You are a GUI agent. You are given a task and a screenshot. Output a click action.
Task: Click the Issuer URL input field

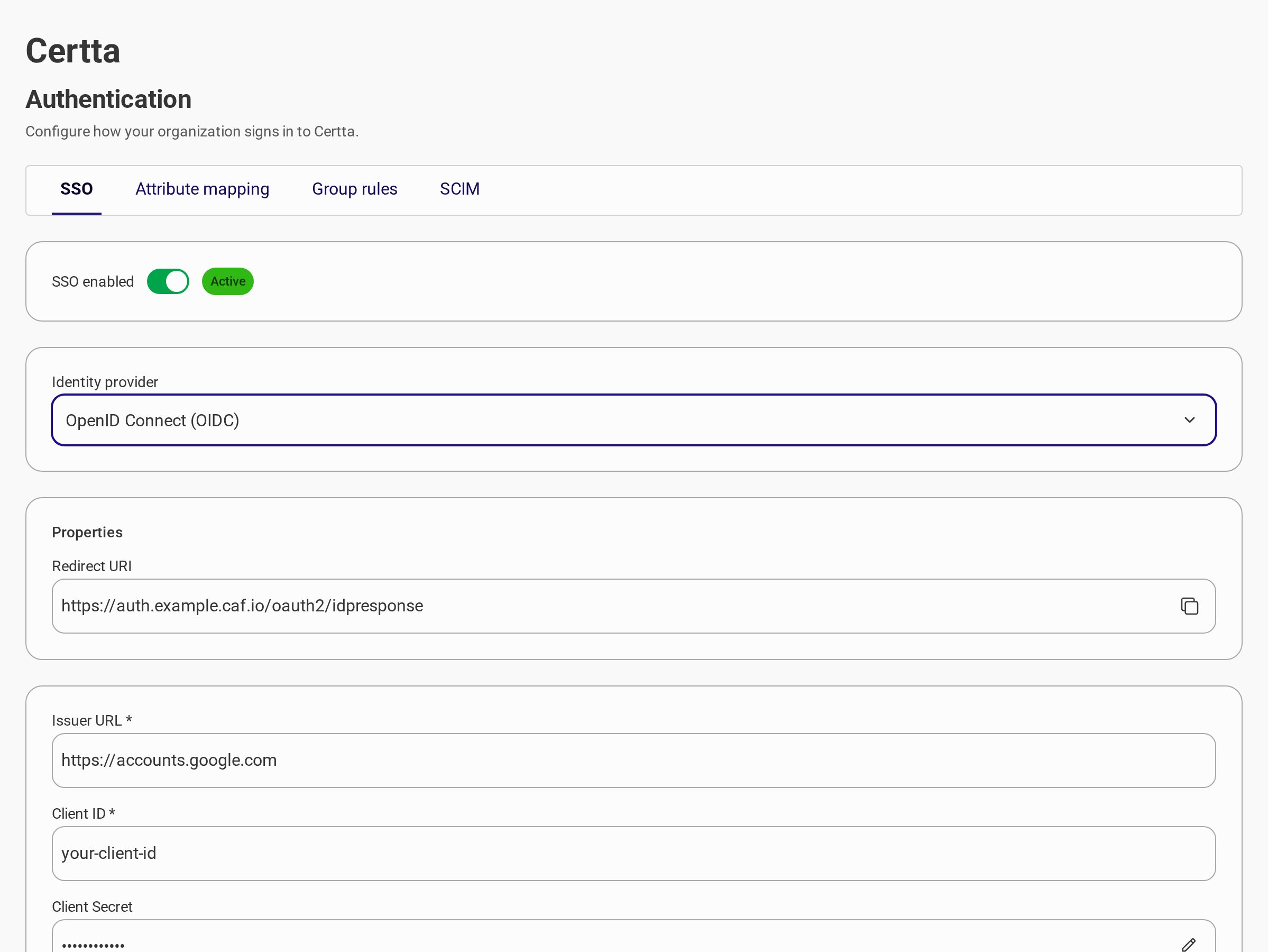coord(633,761)
